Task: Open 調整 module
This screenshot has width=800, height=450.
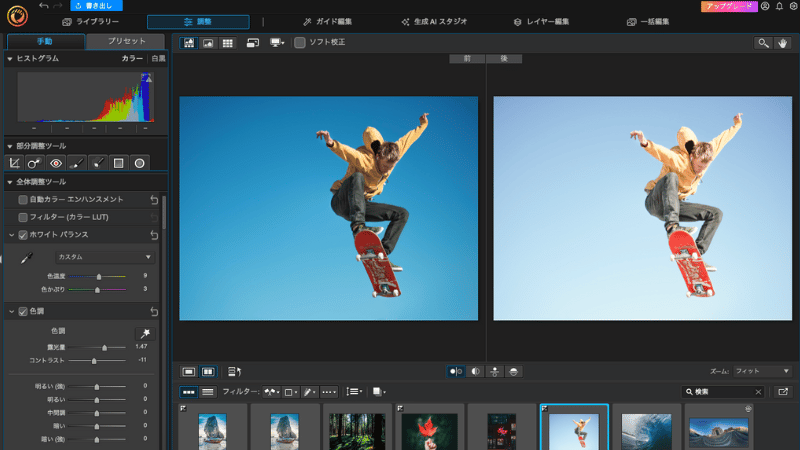Action: [x=198, y=22]
